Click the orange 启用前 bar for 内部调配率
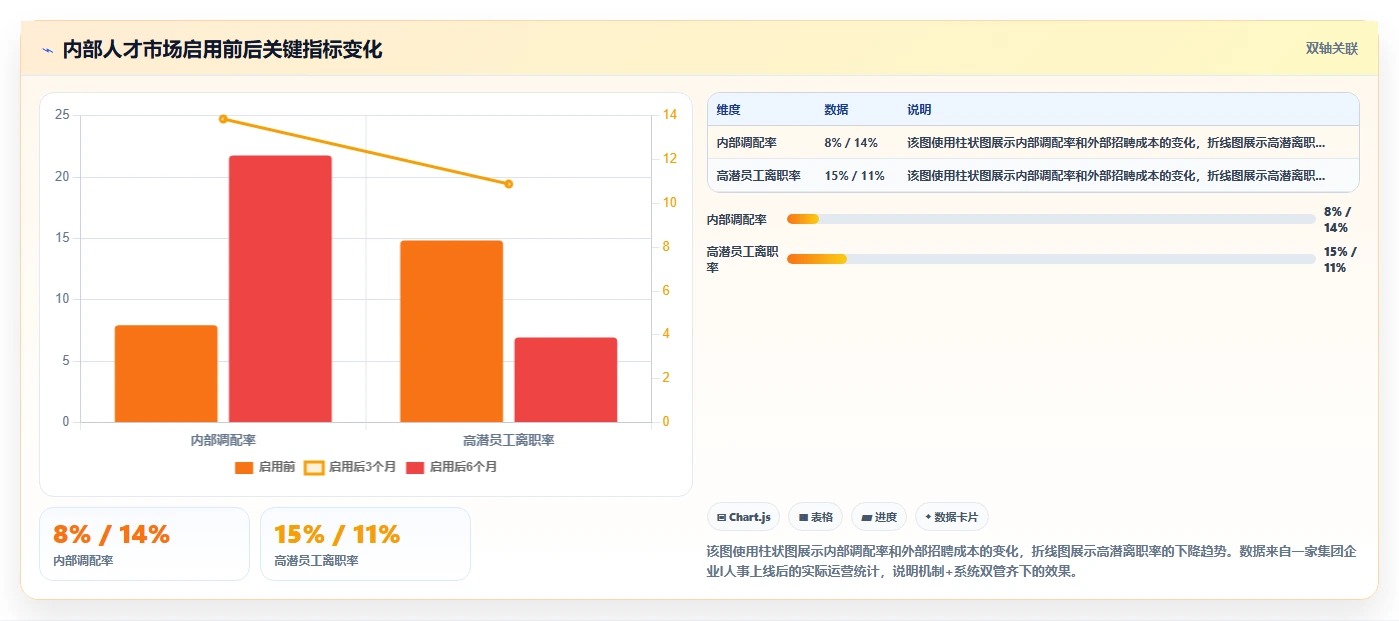This screenshot has width=1399, height=621. 166,374
